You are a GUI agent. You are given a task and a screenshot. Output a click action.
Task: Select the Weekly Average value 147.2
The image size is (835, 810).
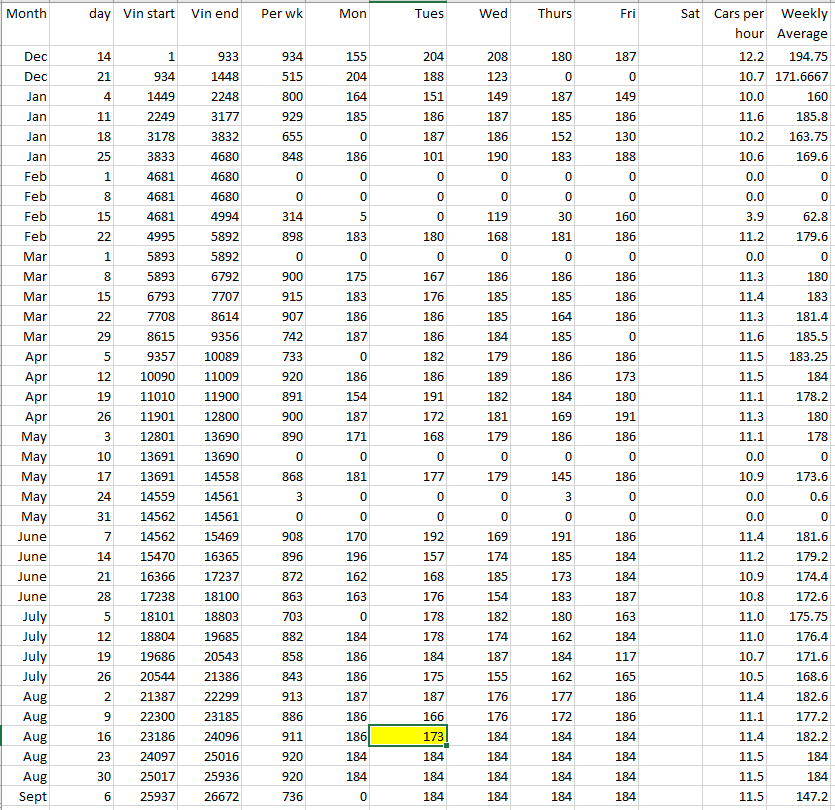(803, 796)
